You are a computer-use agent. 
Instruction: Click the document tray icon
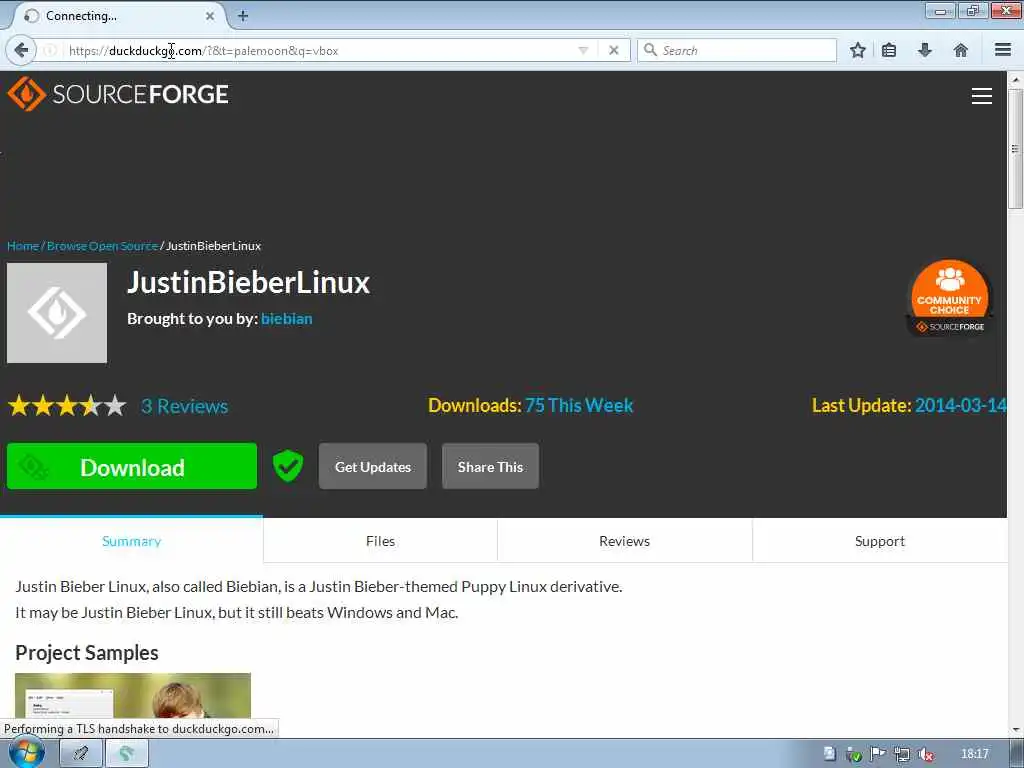(x=829, y=754)
